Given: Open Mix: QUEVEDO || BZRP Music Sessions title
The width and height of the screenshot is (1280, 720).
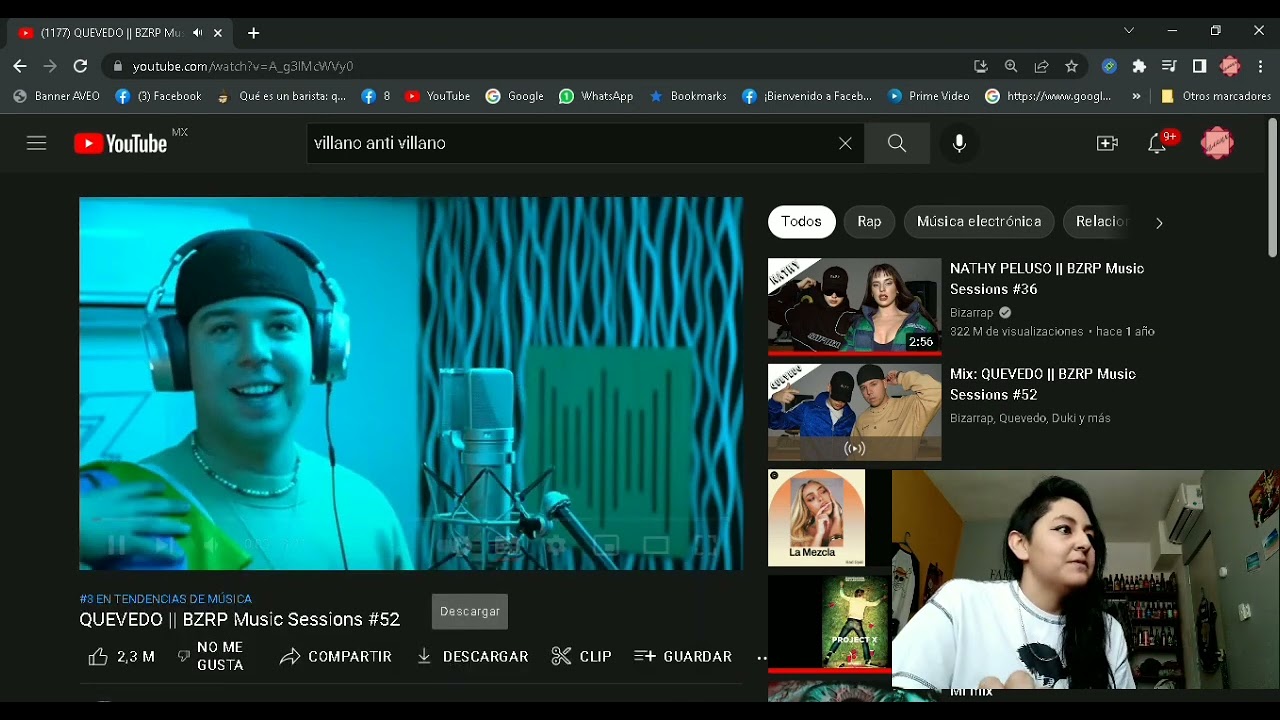Looking at the screenshot, I should point(1043,384).
